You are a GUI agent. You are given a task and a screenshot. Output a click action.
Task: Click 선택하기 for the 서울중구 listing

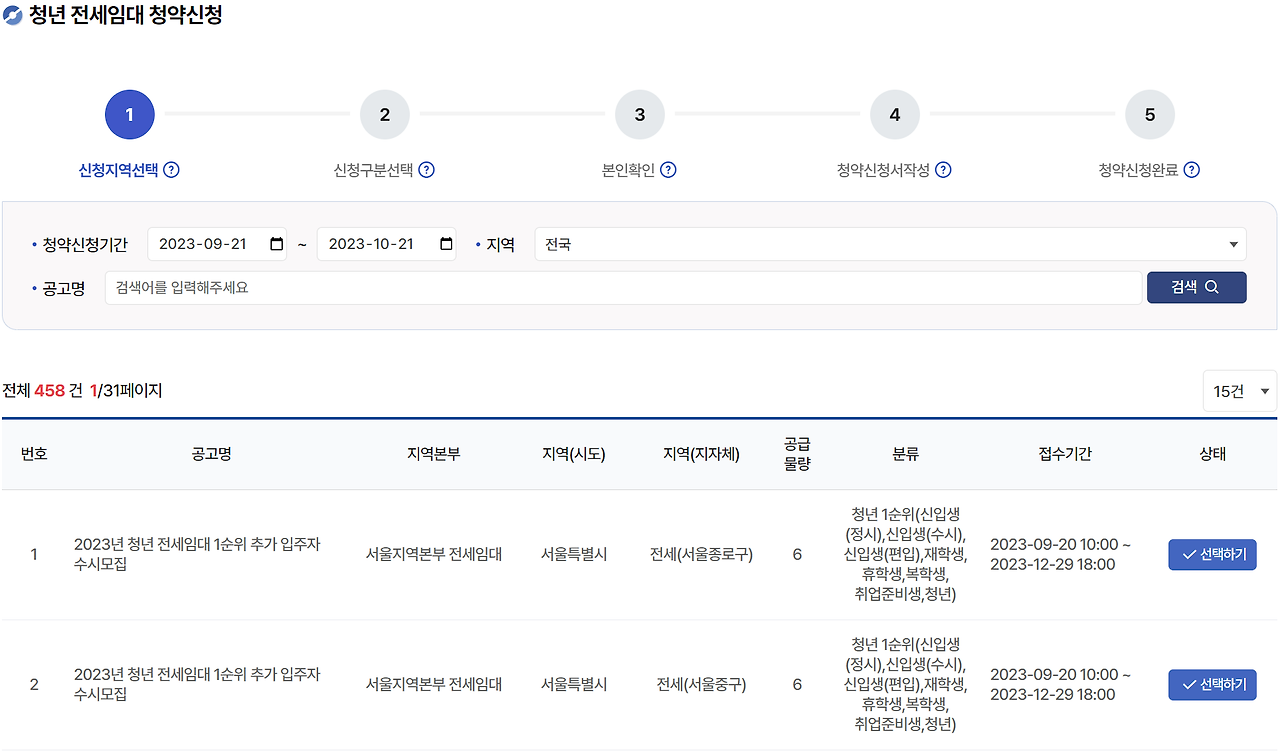[1212, 684]
